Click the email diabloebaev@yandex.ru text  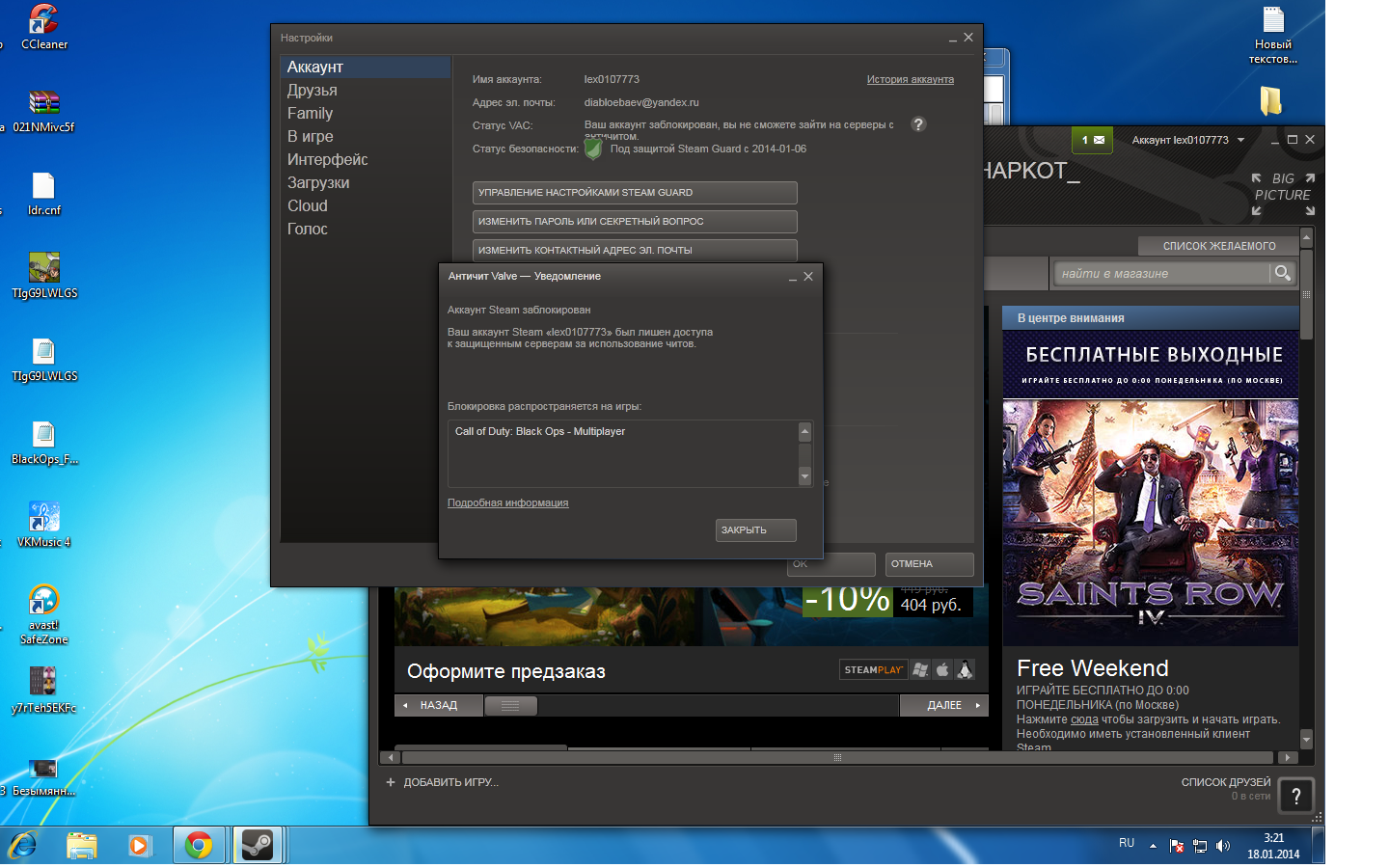click(x=641, y=102)
